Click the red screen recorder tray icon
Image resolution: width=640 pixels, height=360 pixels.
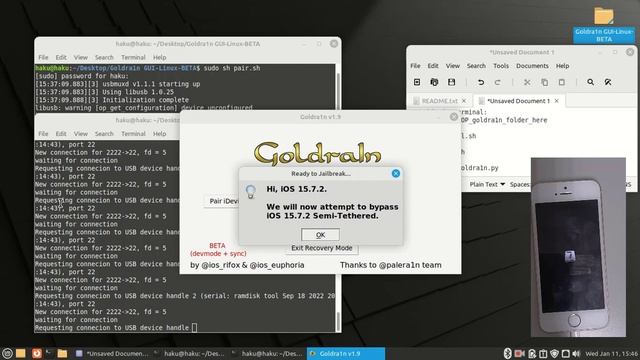[x=519, y=353]
